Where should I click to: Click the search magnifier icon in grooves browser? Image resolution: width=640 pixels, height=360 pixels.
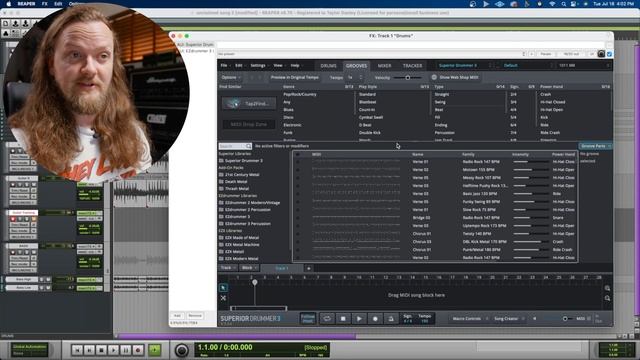[248, 146]
